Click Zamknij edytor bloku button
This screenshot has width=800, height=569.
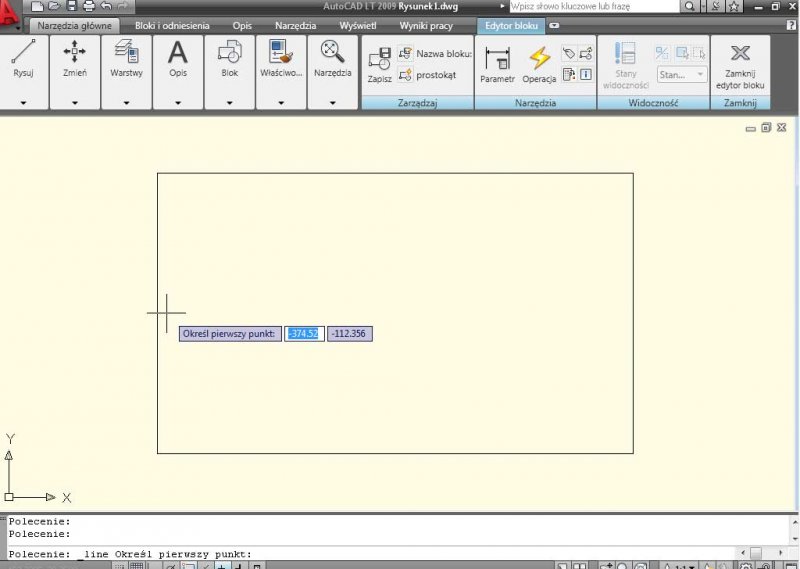coord(740,64)
